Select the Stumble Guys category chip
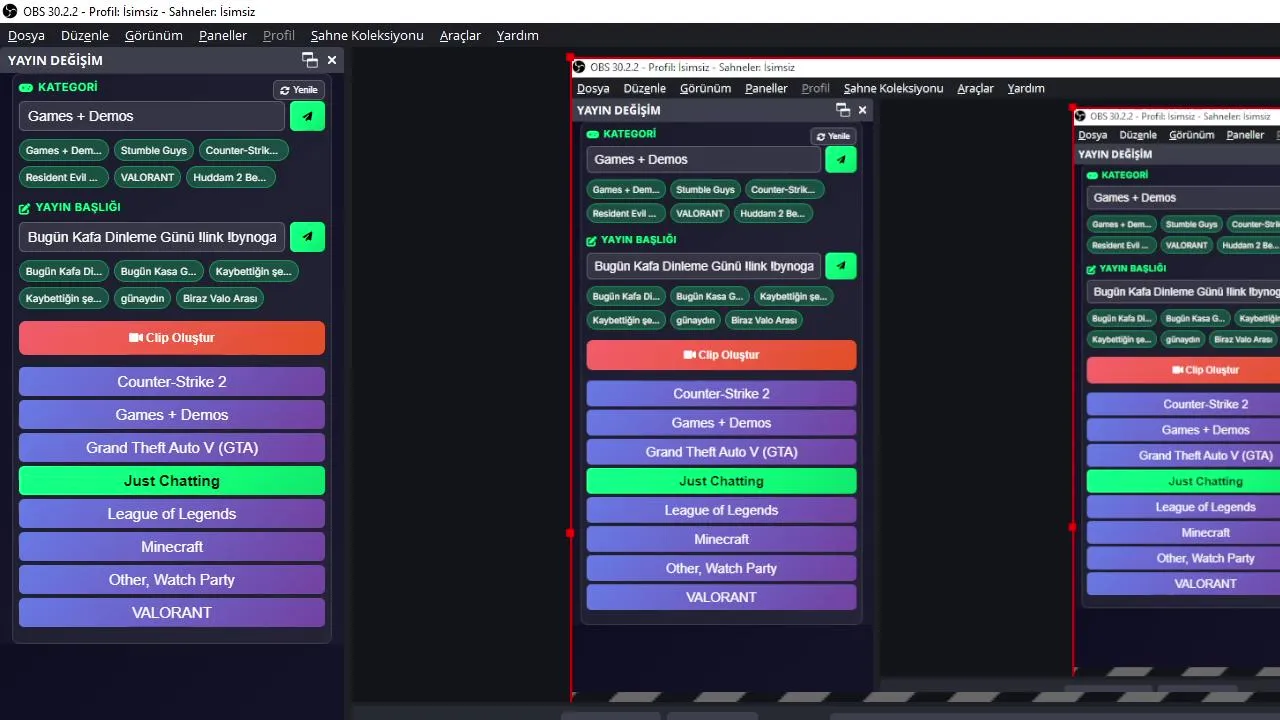 coord(154,151)
